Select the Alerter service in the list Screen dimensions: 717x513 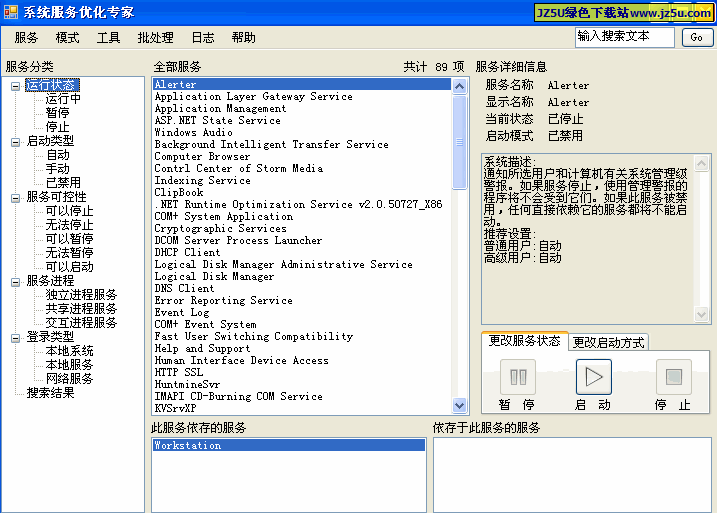(302, 84)
